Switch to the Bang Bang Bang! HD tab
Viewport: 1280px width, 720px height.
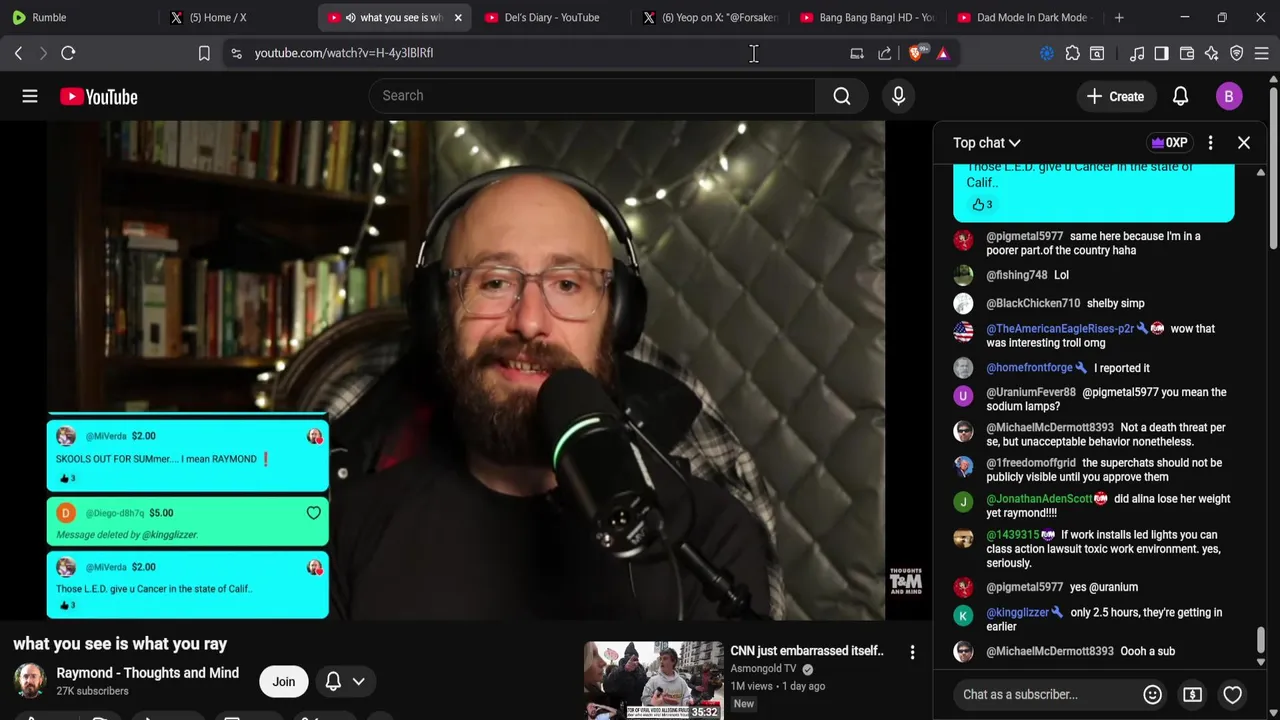pyautogui.click(x=866, y=17)
